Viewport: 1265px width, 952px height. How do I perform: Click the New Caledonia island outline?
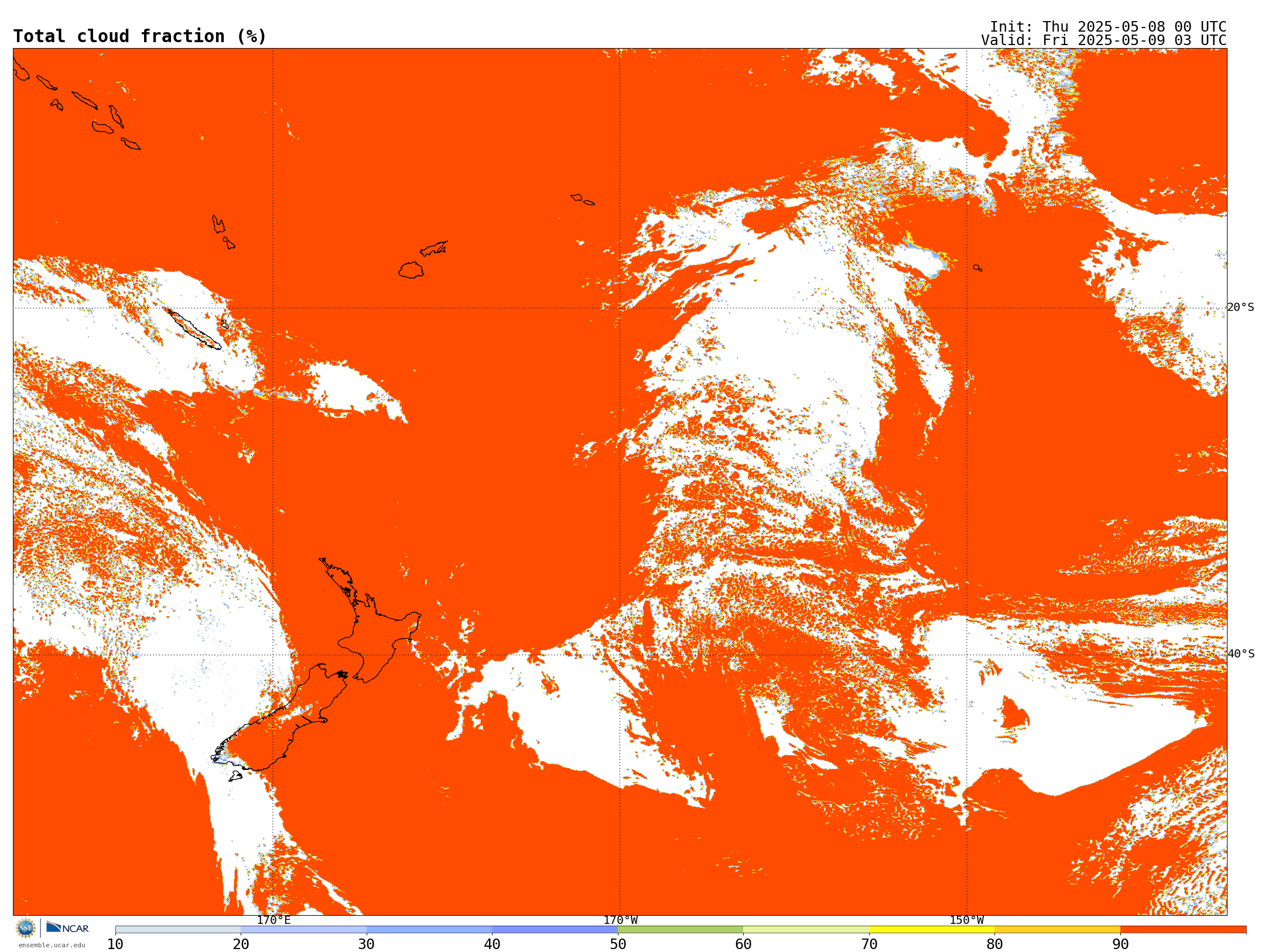click(193, 329)
